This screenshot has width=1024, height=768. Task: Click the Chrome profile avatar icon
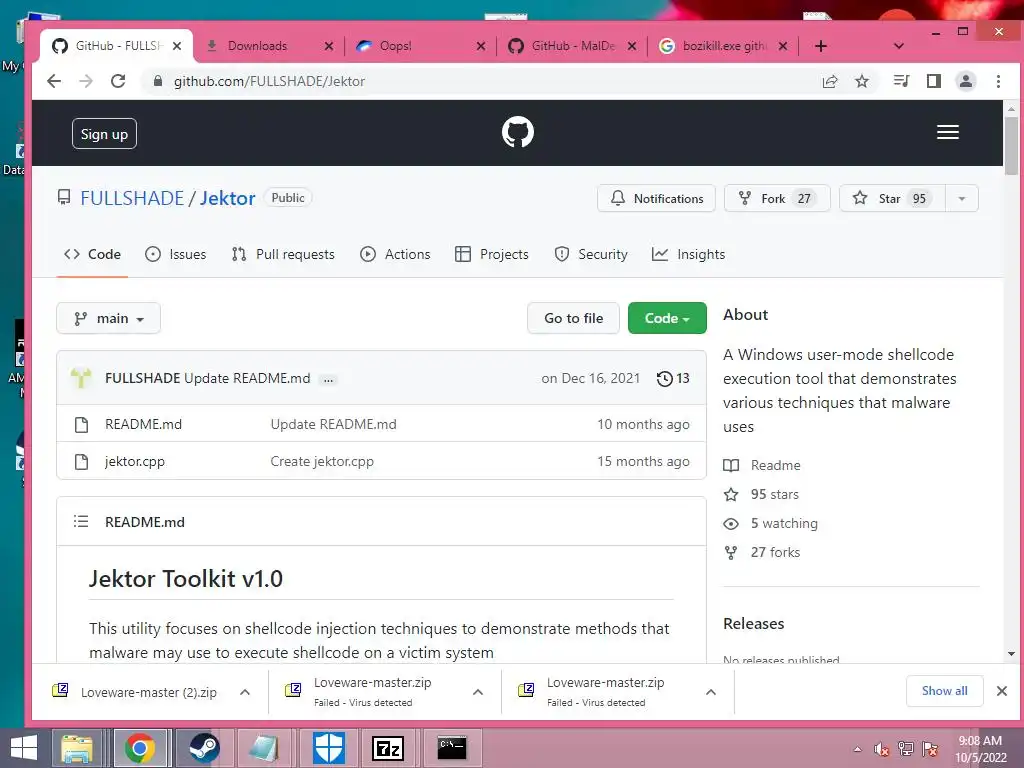click(x=965, y=81)
